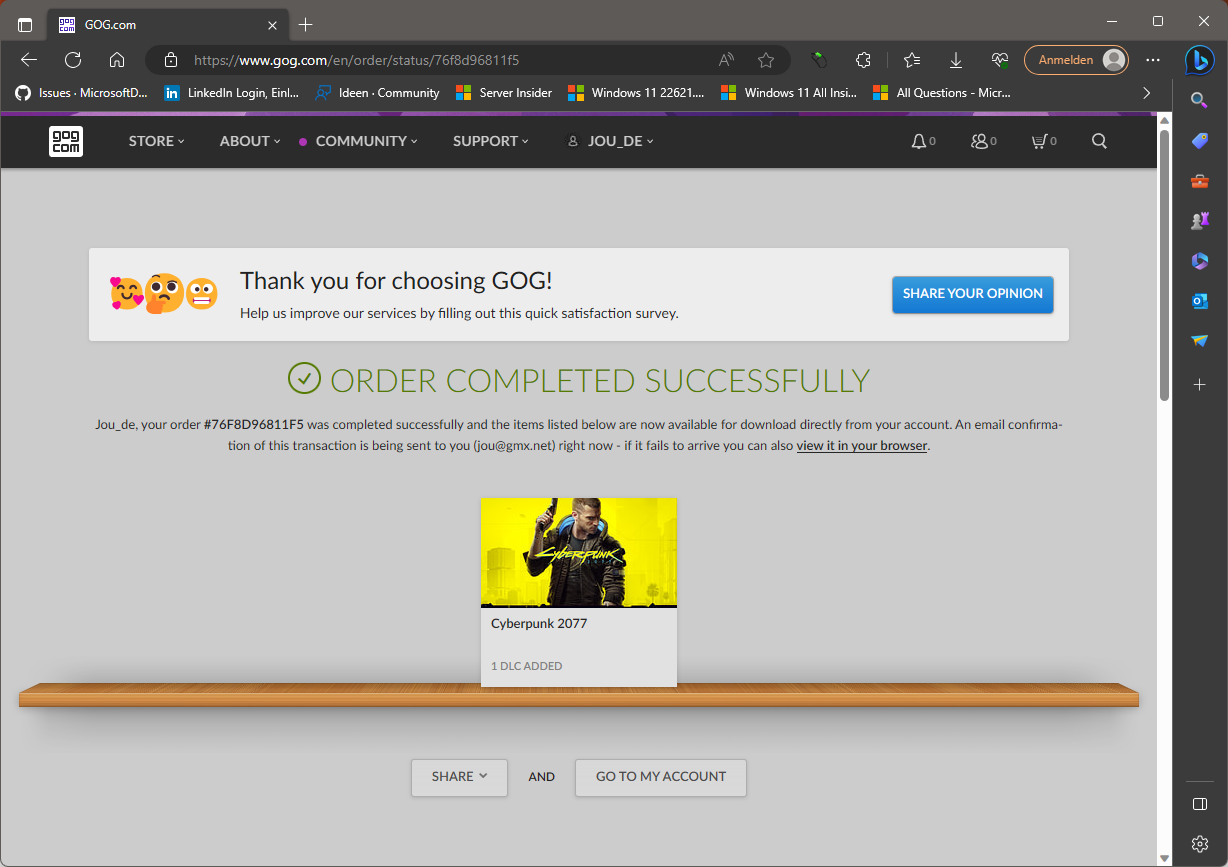
Task: Open sidebar Games chess icon
Action: point(1200,221)
